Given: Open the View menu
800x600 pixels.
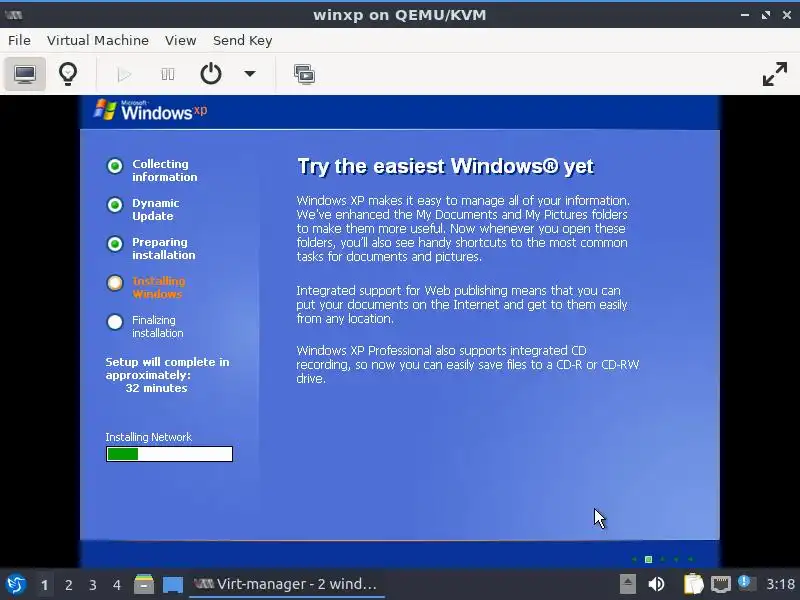Looking at the screenshot, I should pyautogui.click(x=181, y=40).
